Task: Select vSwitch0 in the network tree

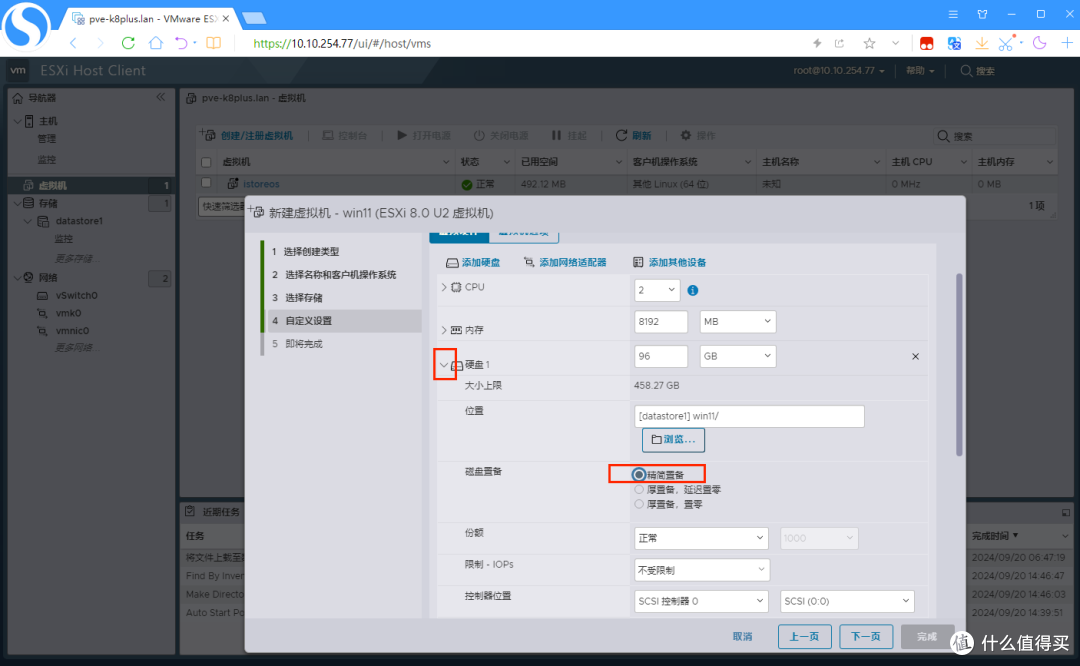Action: pos(76,295)
